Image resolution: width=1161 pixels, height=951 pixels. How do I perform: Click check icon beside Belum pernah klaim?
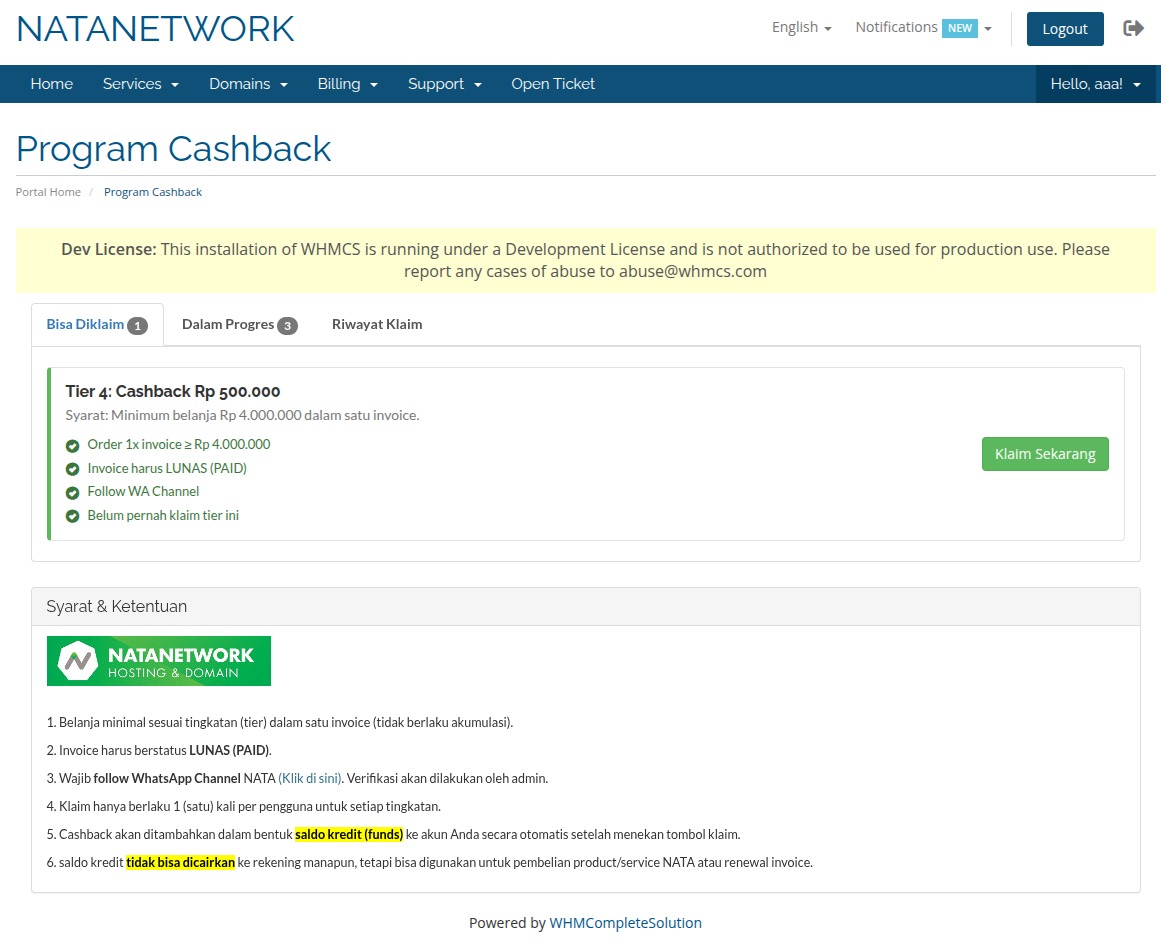72,517
